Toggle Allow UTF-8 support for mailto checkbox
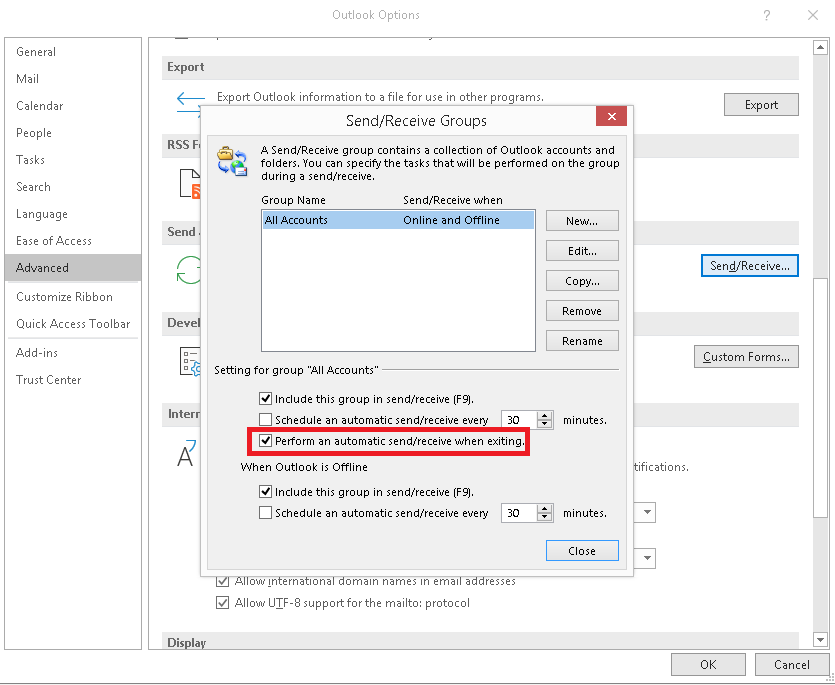This screenshot has height=685, width=835. tap(223, 602)
